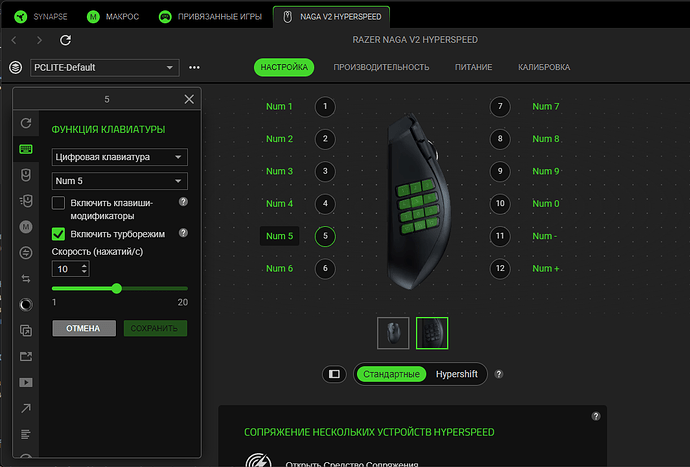Show help next to Hypershift toggle

(x=499, y=374)
